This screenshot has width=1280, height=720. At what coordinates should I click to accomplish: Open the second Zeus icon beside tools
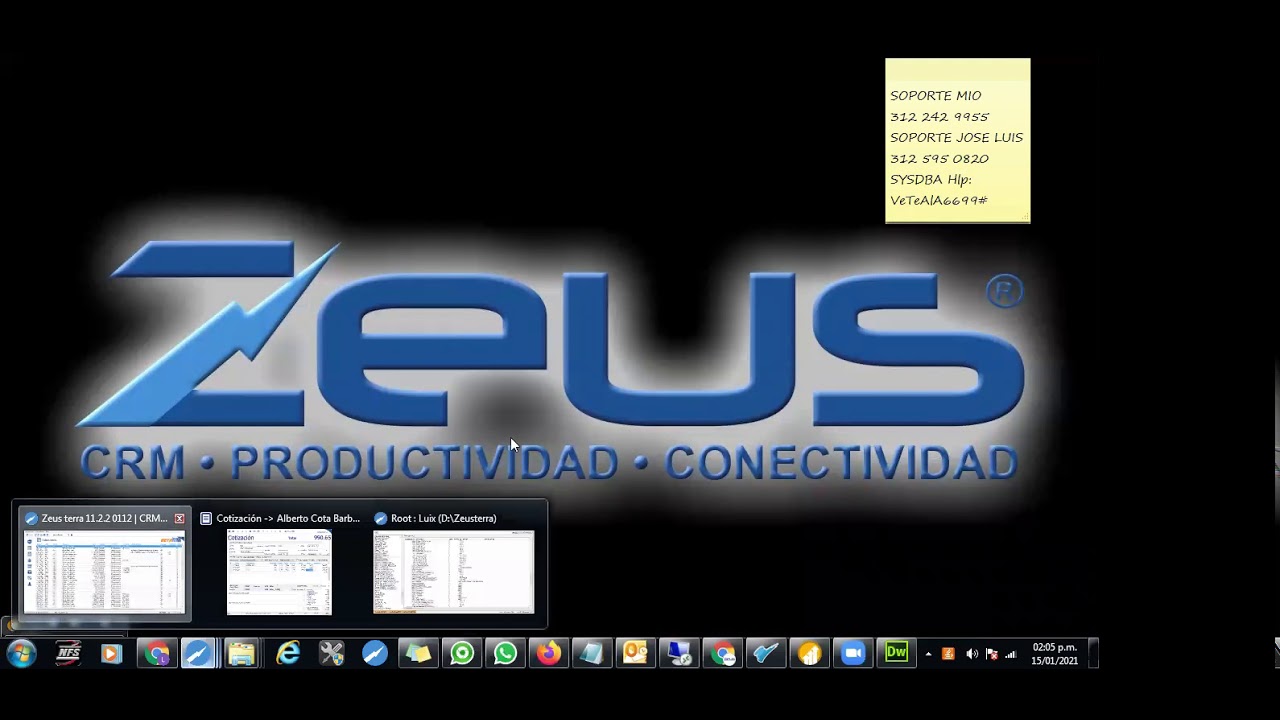(375, 654)
